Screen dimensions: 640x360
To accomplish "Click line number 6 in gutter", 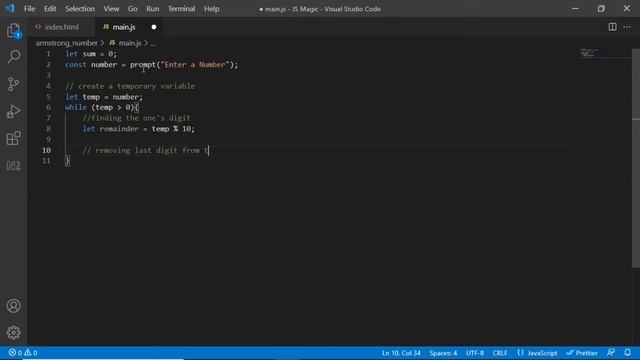I will pyautogui.click(x=48, y=107).
